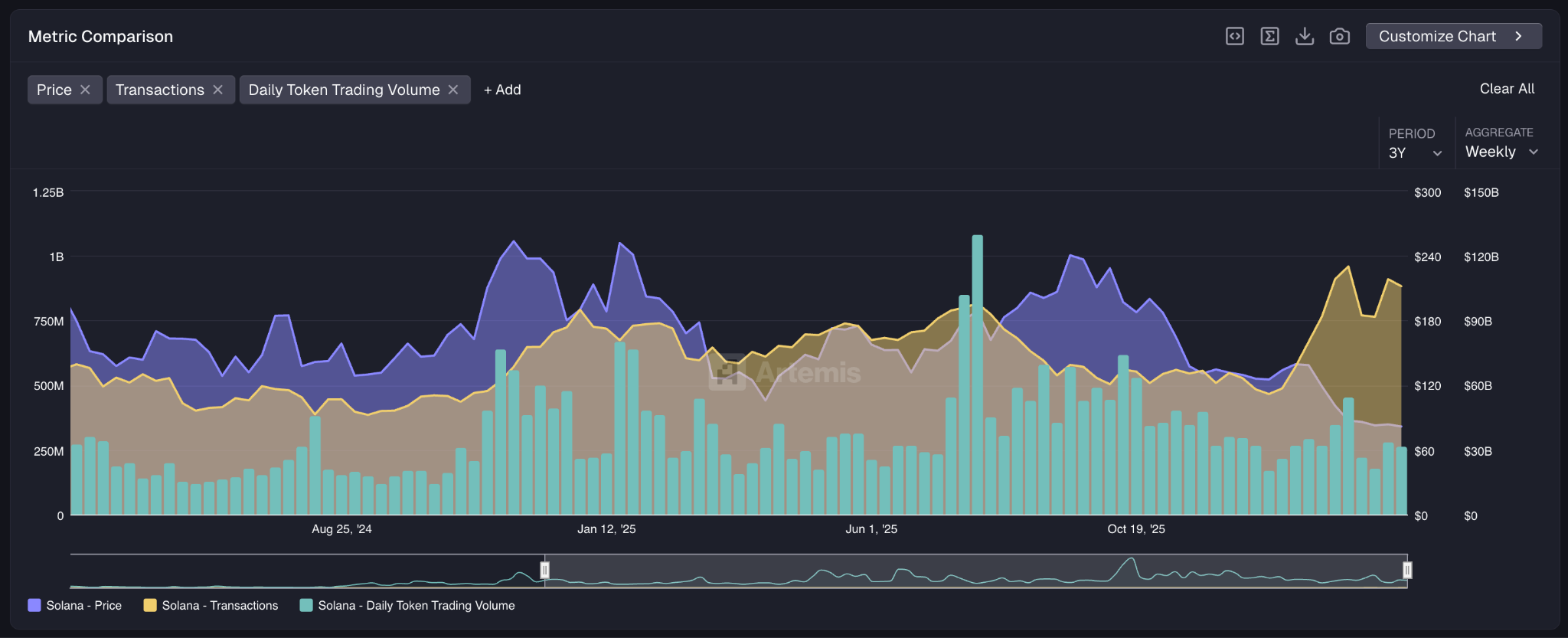The width and height of the screenshot is (1568, 638).
Task: Click the Customize Chart chevron arrow
Action: [x=1518, y=36]
